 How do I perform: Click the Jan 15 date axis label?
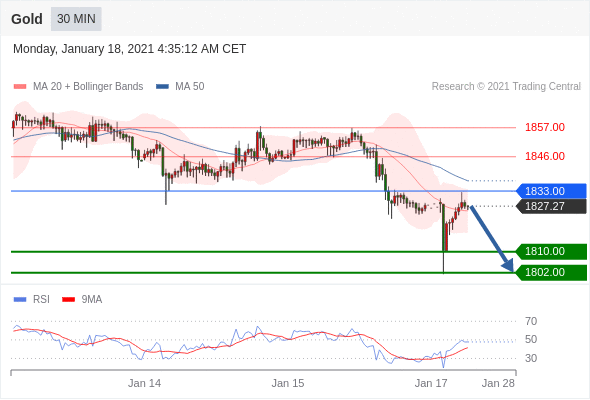coord(288,383)
